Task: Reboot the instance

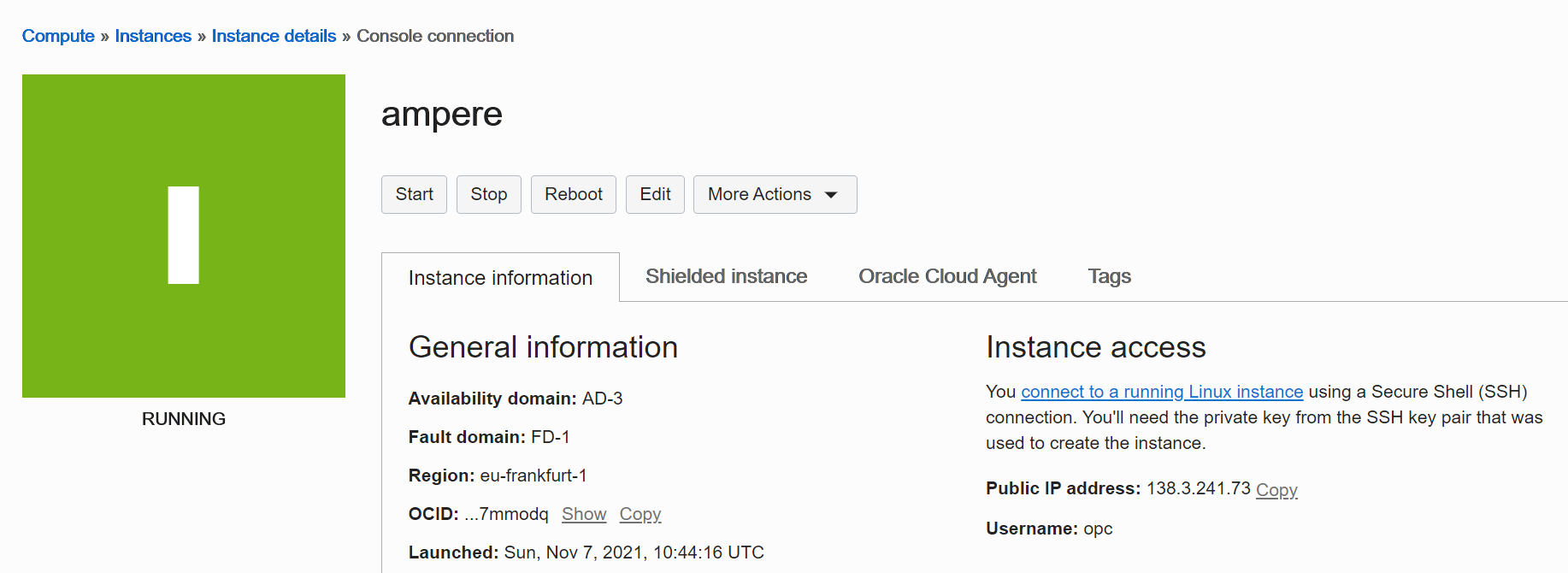Action: click(x=573, y=195)
